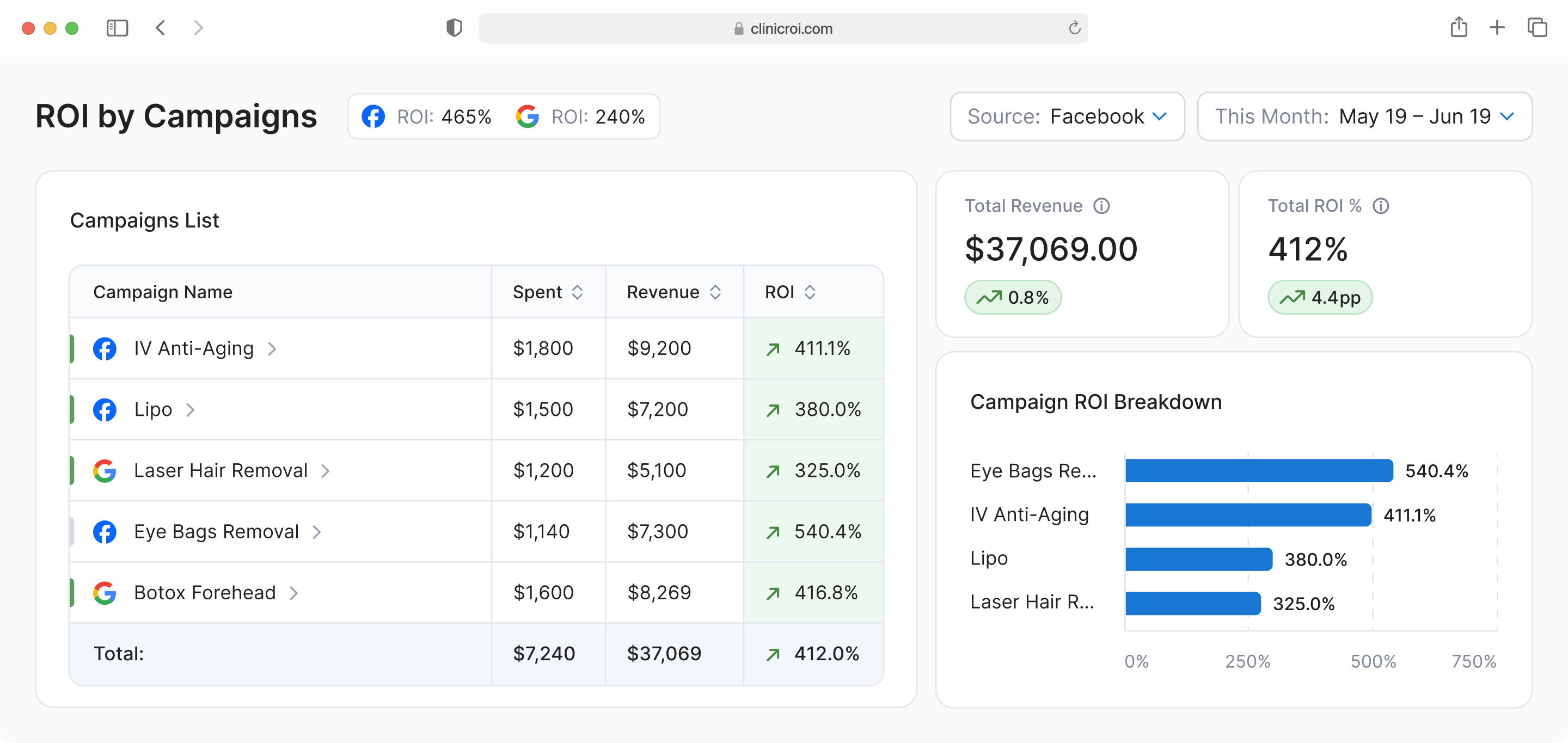Select the $7,200 revenue cell
The height and width of the screenshot is (743, 1568).
click(x=675, y=409)
